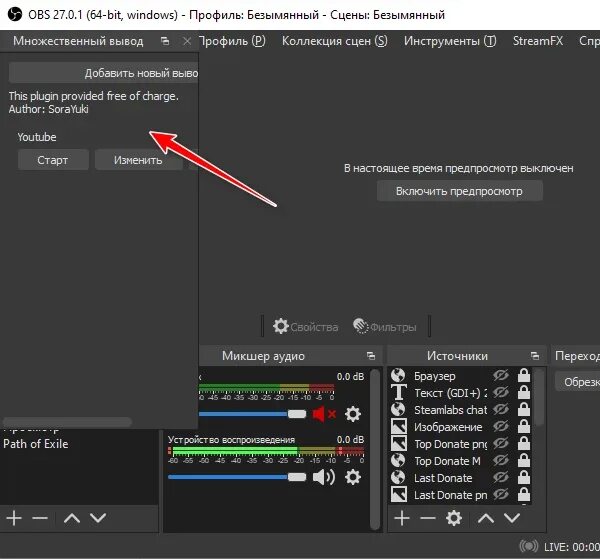Image resolution: width=600 pixels, height=559 pixels.
Task: Click the sources list vertical scrollbar
Action: [540, 396]
